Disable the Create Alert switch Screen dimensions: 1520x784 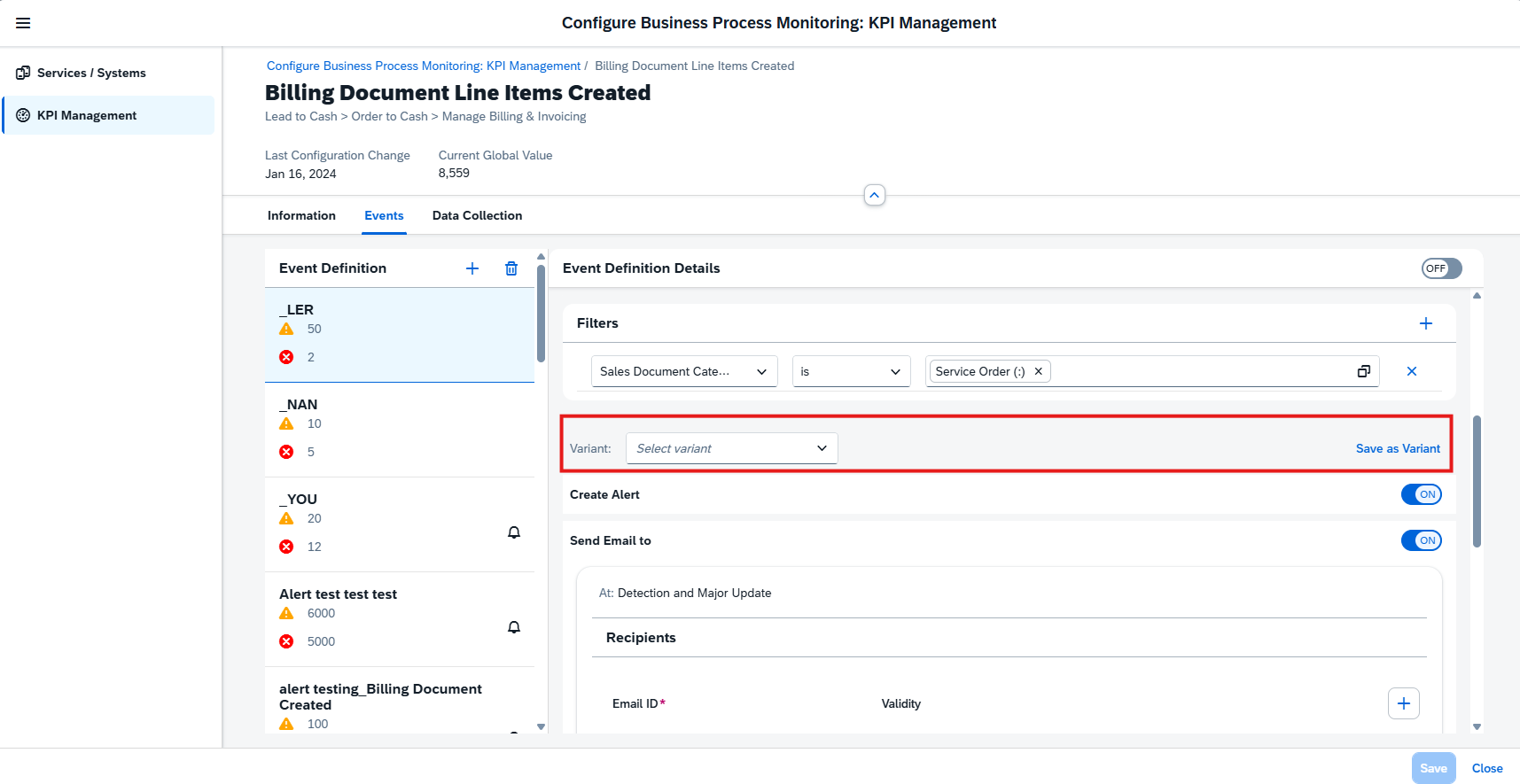click(x=1421, y=494)
